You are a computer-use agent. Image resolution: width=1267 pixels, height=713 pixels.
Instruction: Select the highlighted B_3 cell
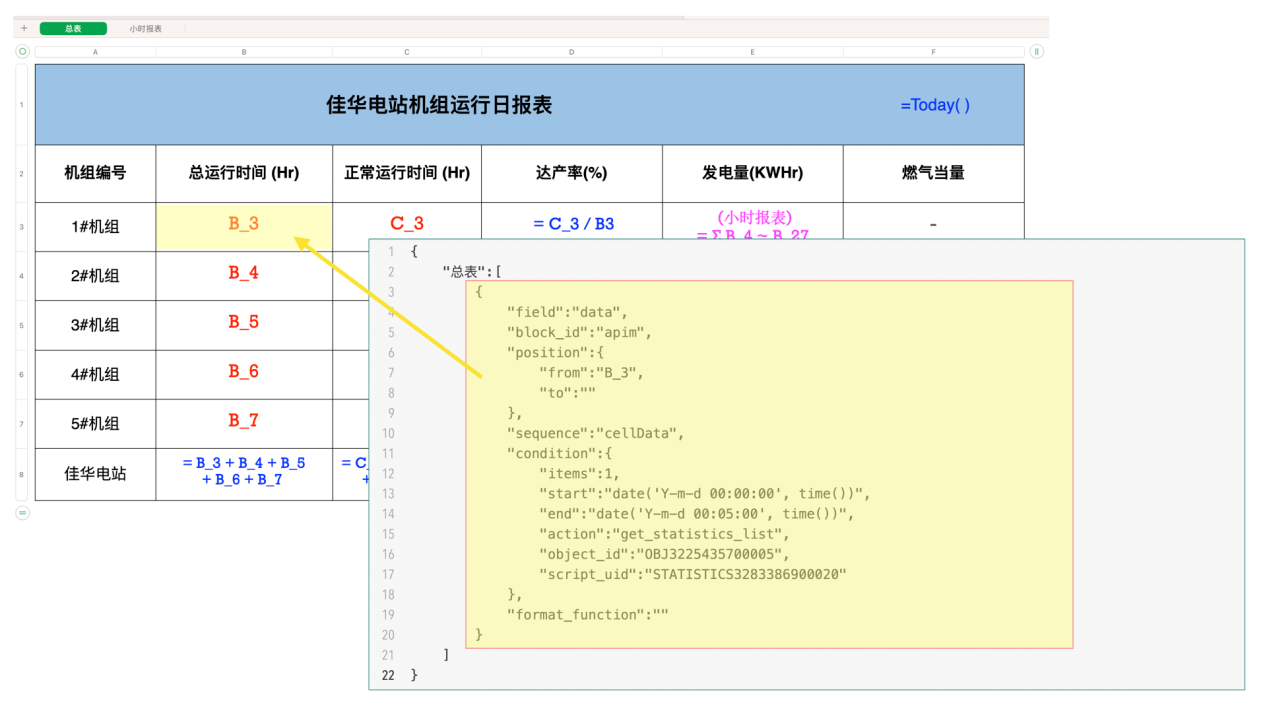pyautogui.click(x=244, y=224)
